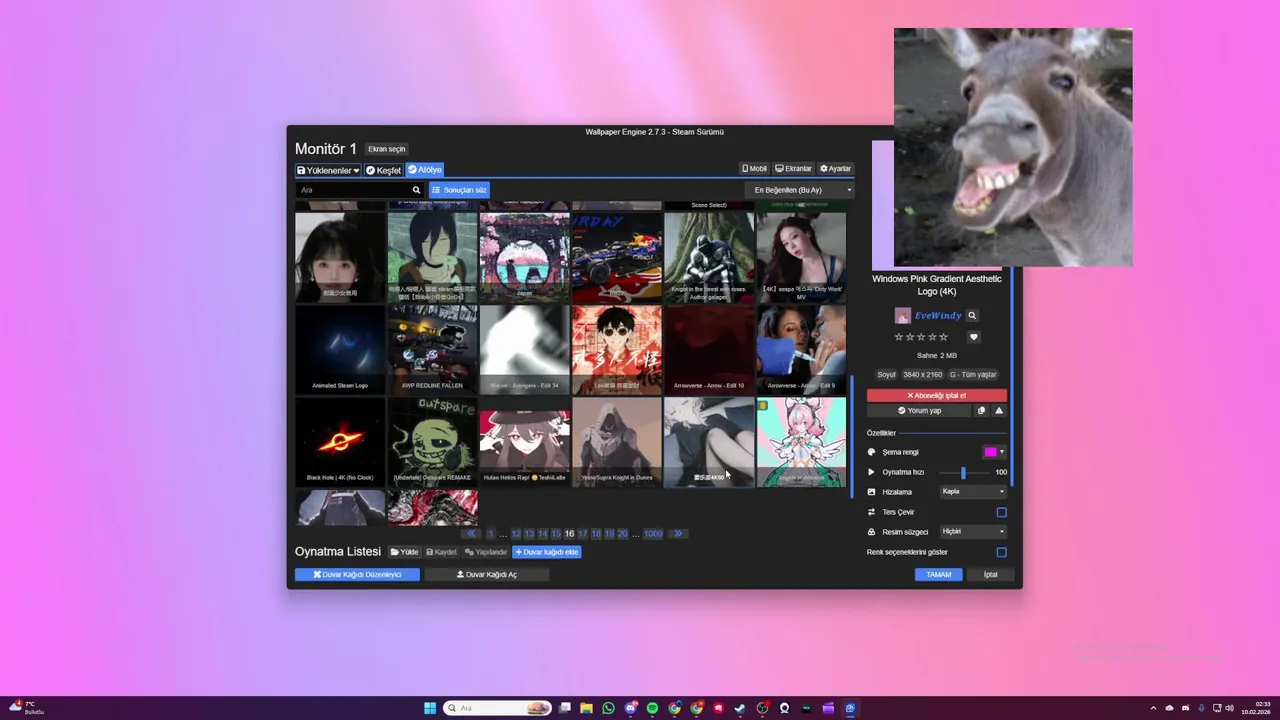Image resolution: width=1280 pixels, height=720 pixels.
Task: Select Black Hole 4K (No Clock) thumbnail
Action: click(340, 442)
